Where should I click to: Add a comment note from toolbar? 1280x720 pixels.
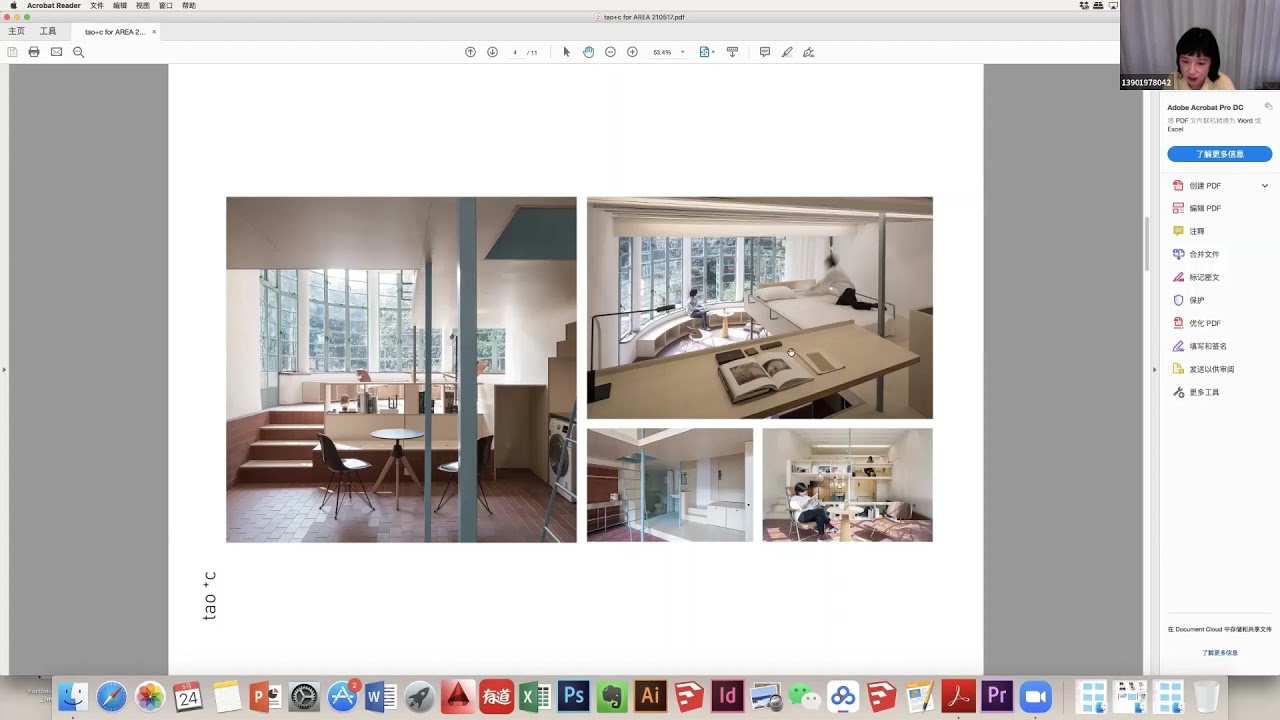765,52
